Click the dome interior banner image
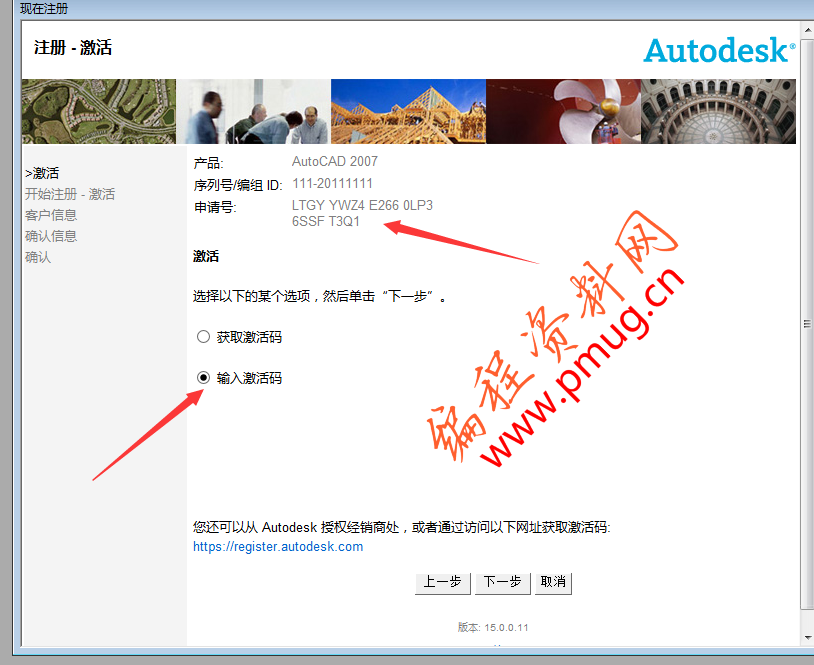 (x=718, y=111)
